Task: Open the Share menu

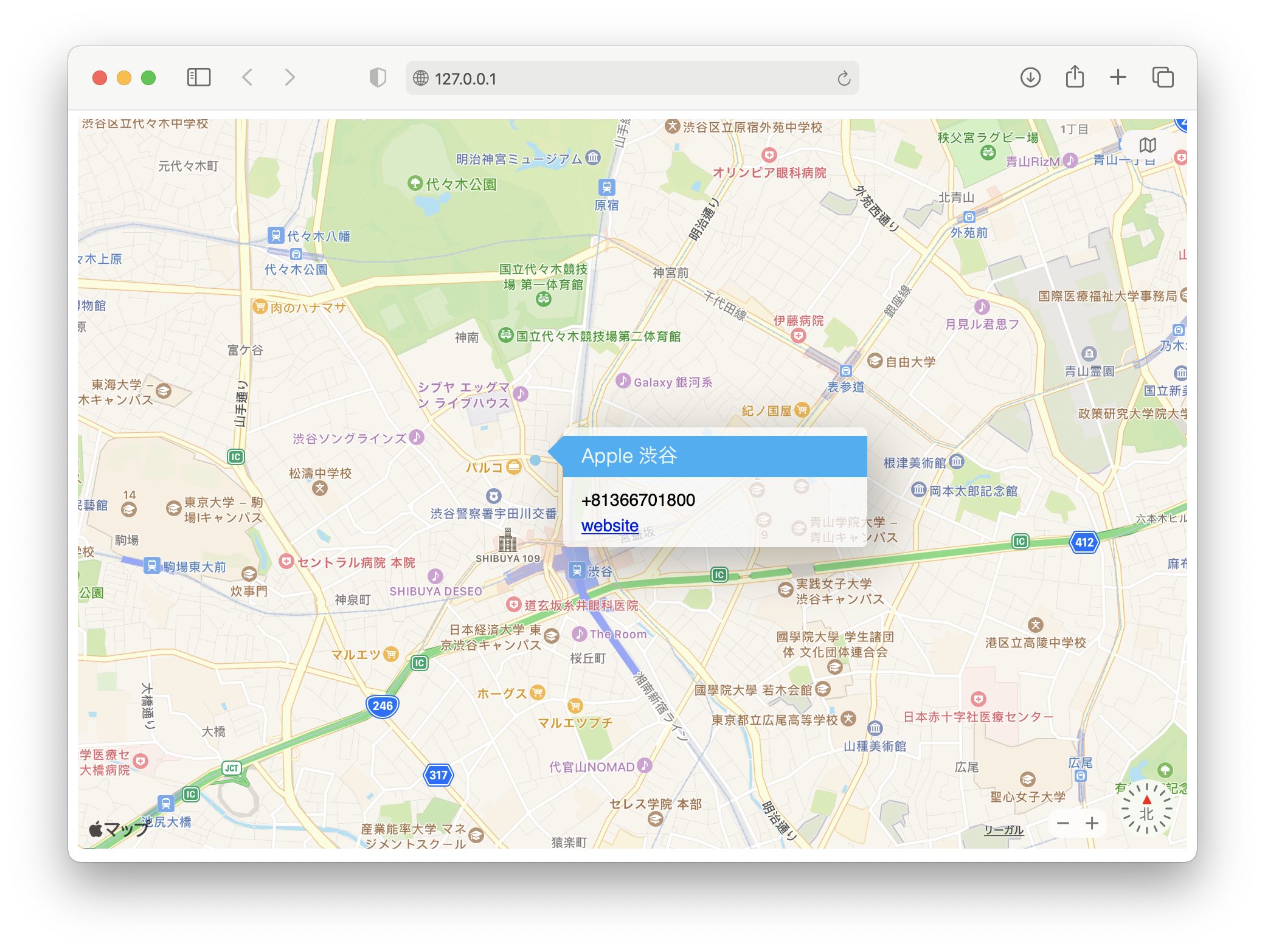Action: [x=1075, y=77]
